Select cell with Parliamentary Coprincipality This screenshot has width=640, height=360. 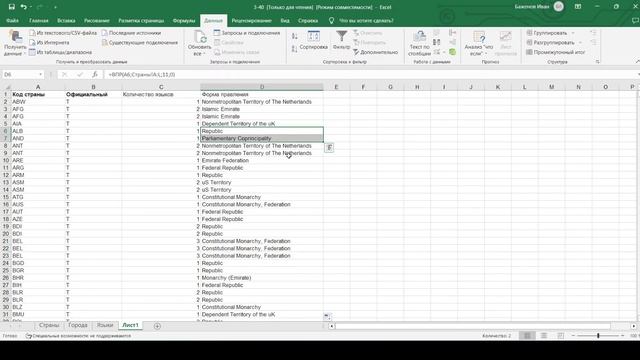point(262,138)
